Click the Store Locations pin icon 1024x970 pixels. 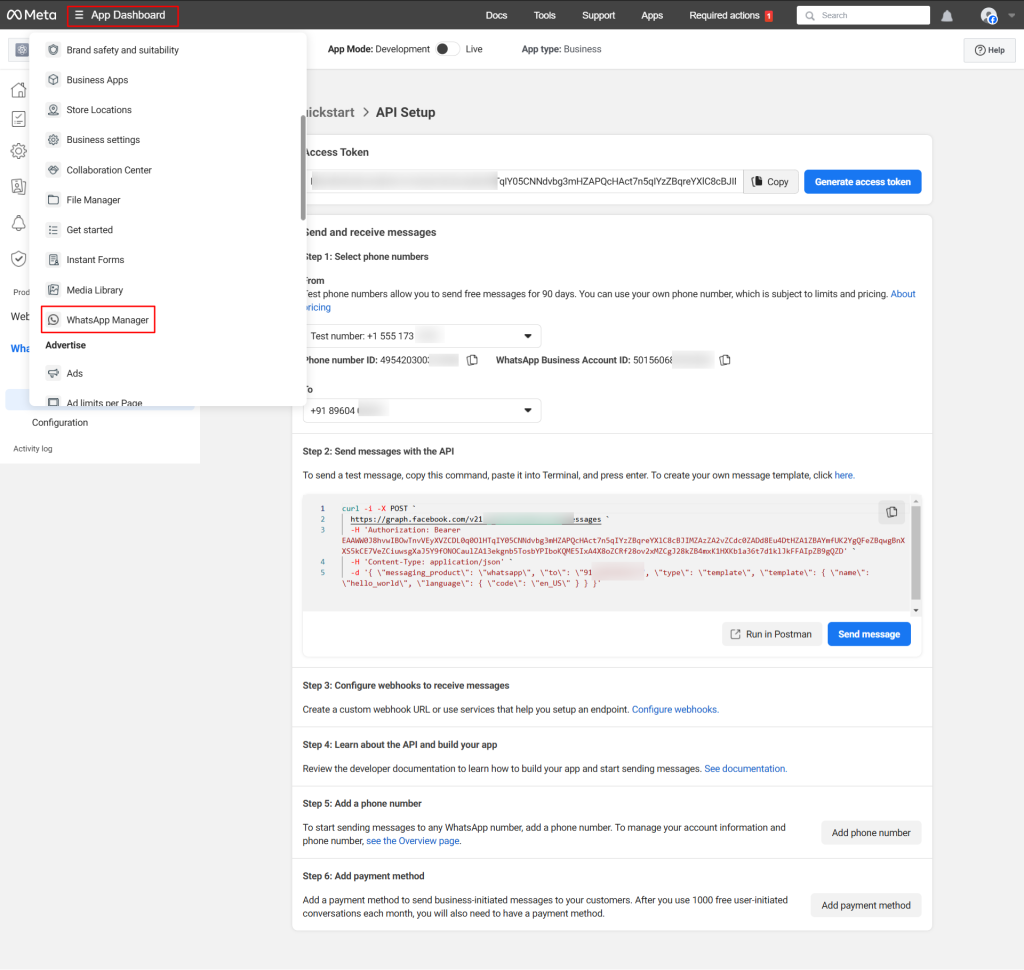coord(54,110)
